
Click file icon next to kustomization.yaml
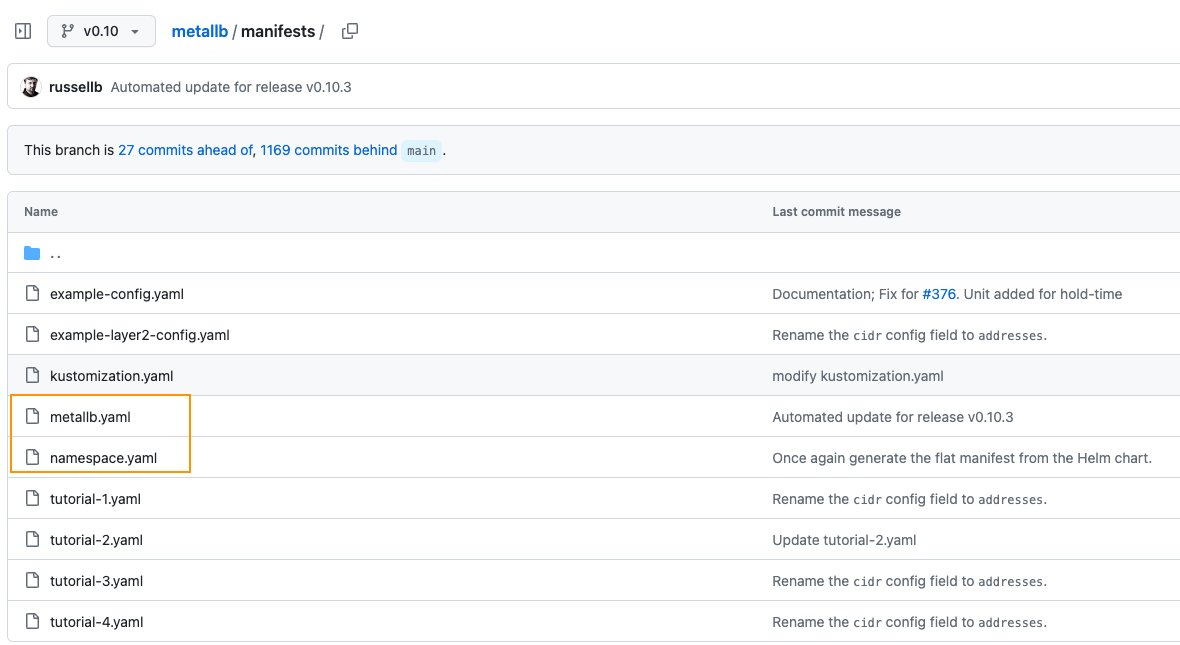32,375
